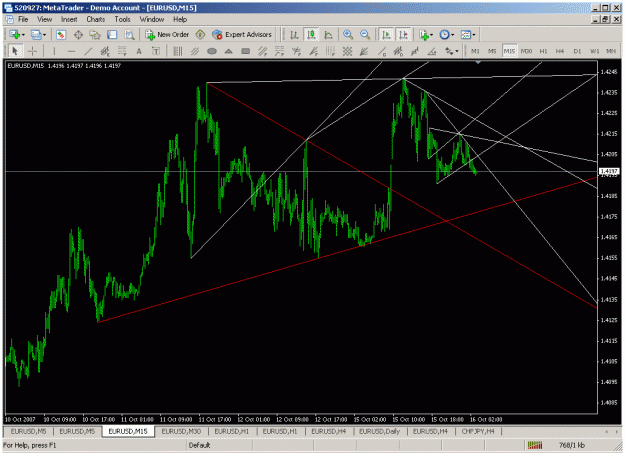Expand the periods clock dropdown arrow
625x453 pixels.
coord(453,35)
